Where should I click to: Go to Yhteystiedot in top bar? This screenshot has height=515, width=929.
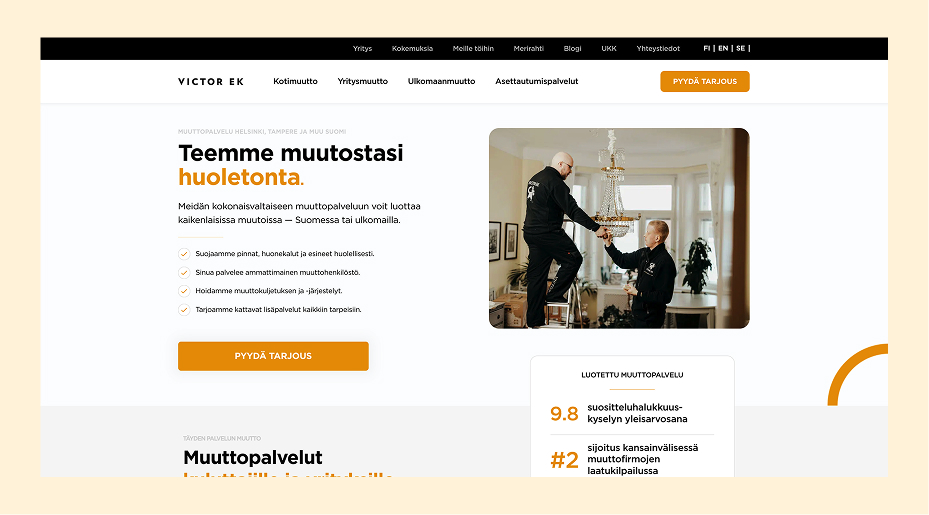[x=658, y=49]
